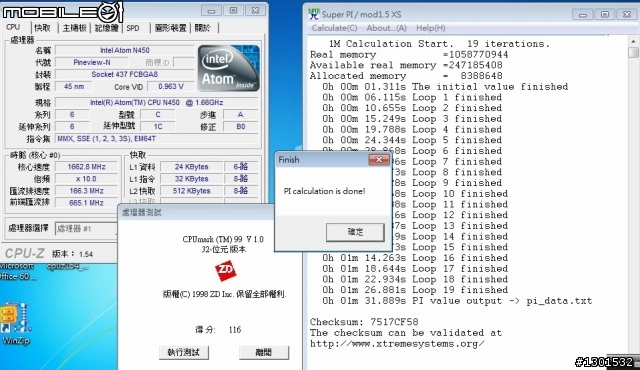This screenshot has height=370, width=640.
Task: Open the About...(A) menu in Super PI
Action: coord(386,28)
